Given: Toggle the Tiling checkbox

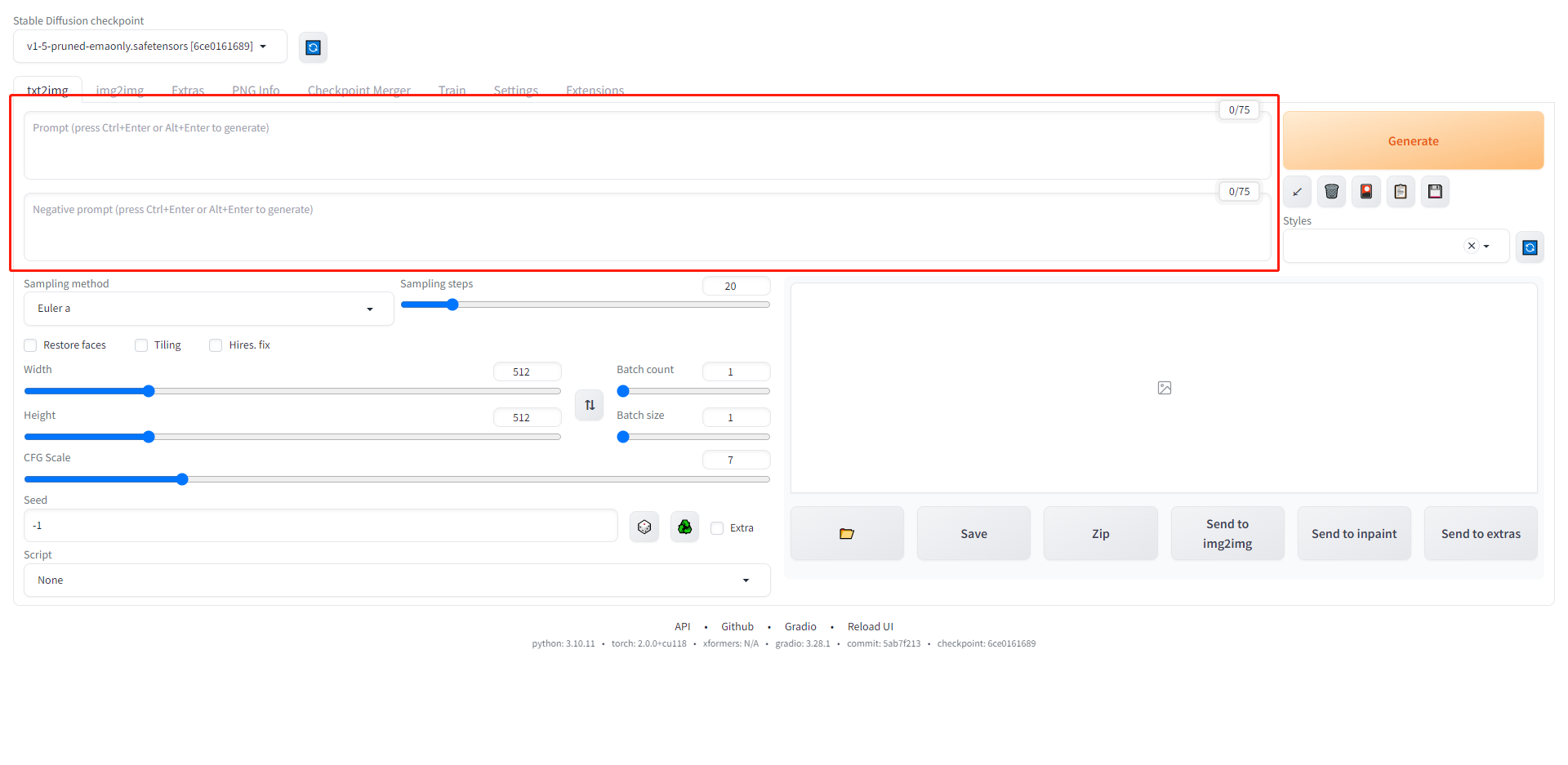Looking at the screenshot, I should 141,345.
